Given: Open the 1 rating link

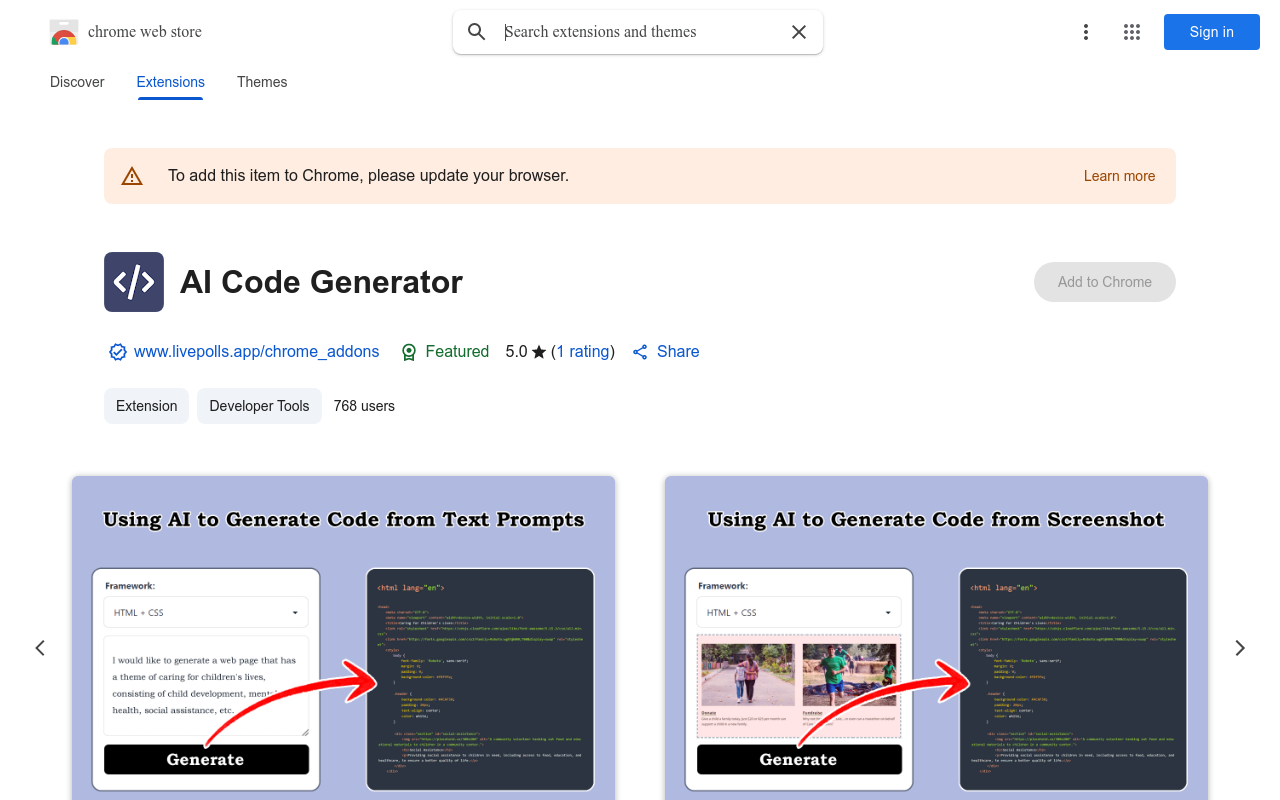Looking at the screenshot, I should [583, 352].
